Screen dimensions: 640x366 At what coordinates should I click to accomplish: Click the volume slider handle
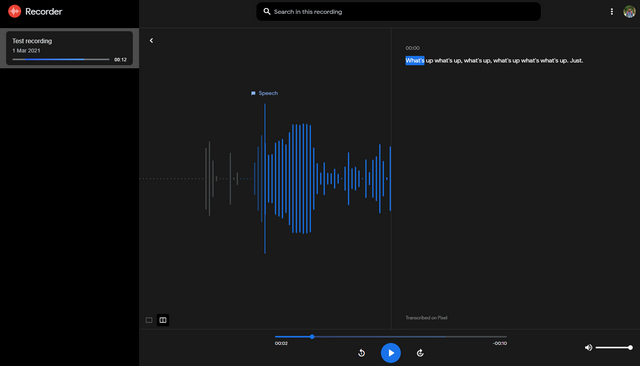(x=630, y=348)
